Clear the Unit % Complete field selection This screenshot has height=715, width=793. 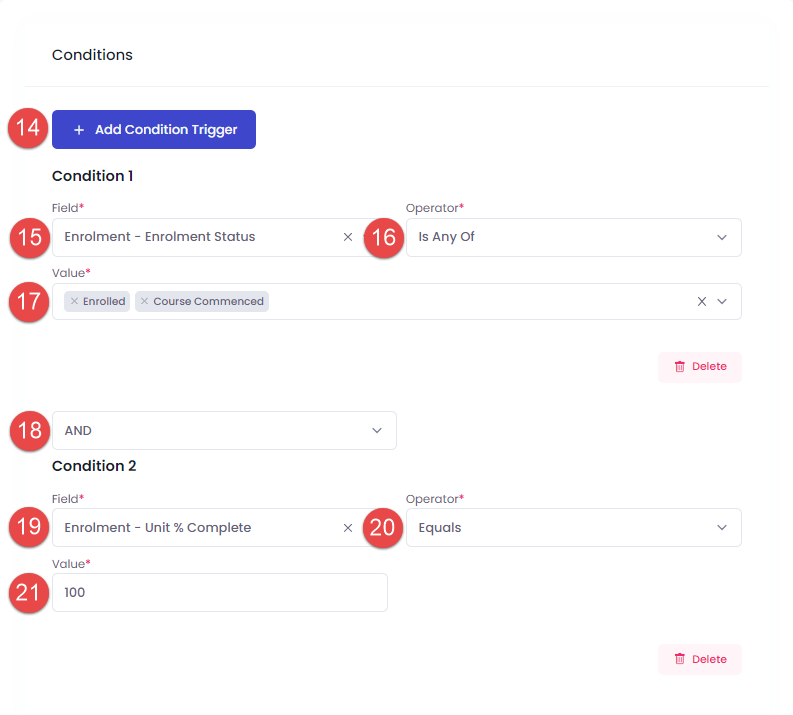click(x=348, y=528)
